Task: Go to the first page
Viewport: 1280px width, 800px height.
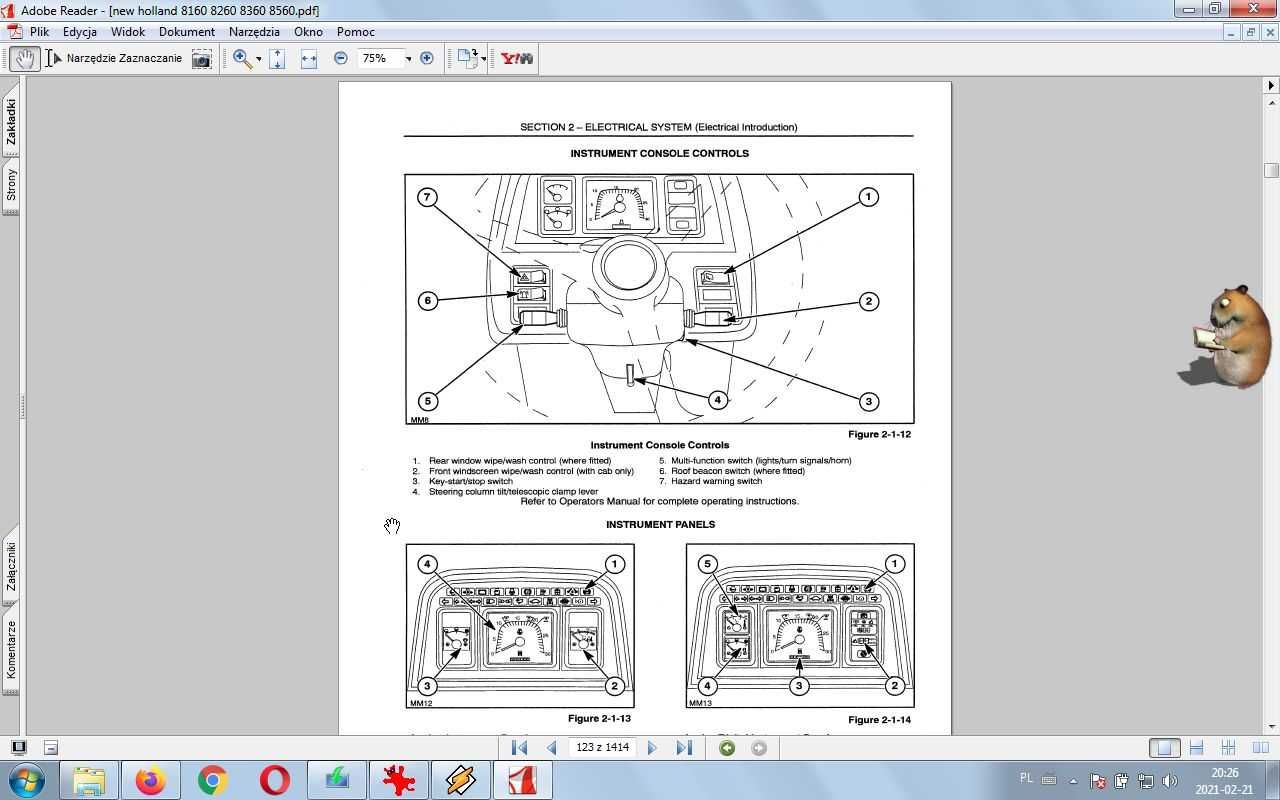Action: [x=519, y=747]
